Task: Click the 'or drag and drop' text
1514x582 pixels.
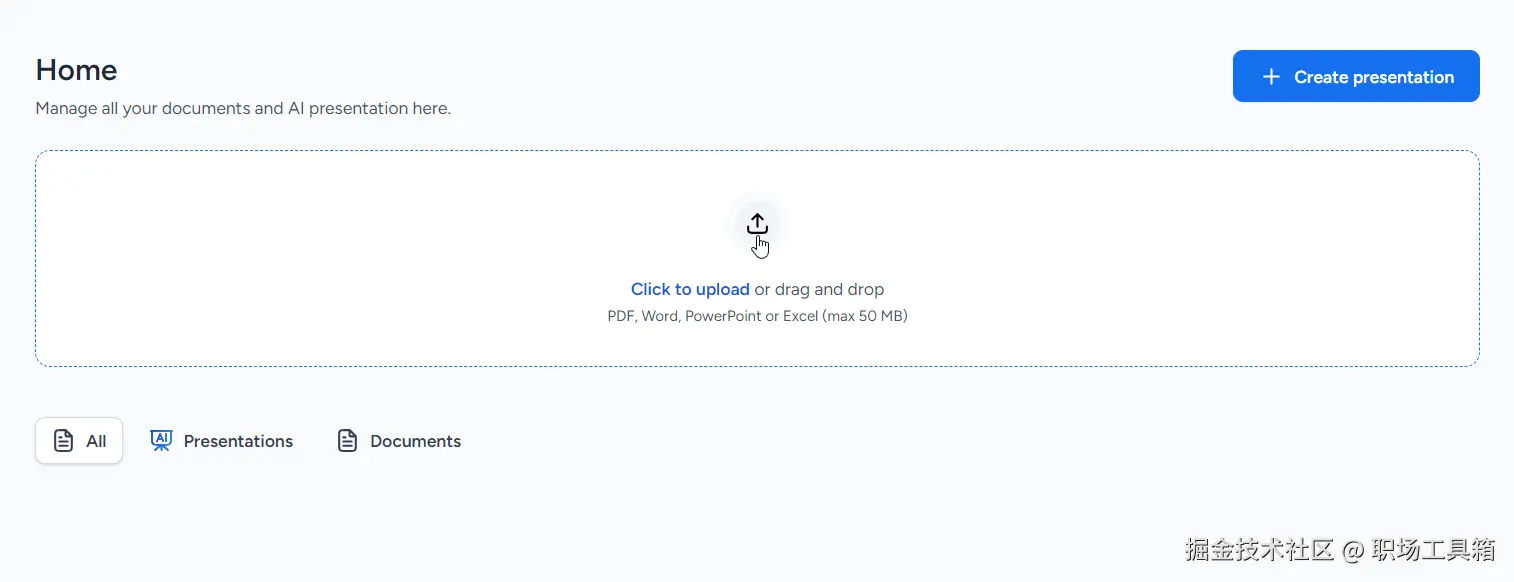Action: point(819,289)
